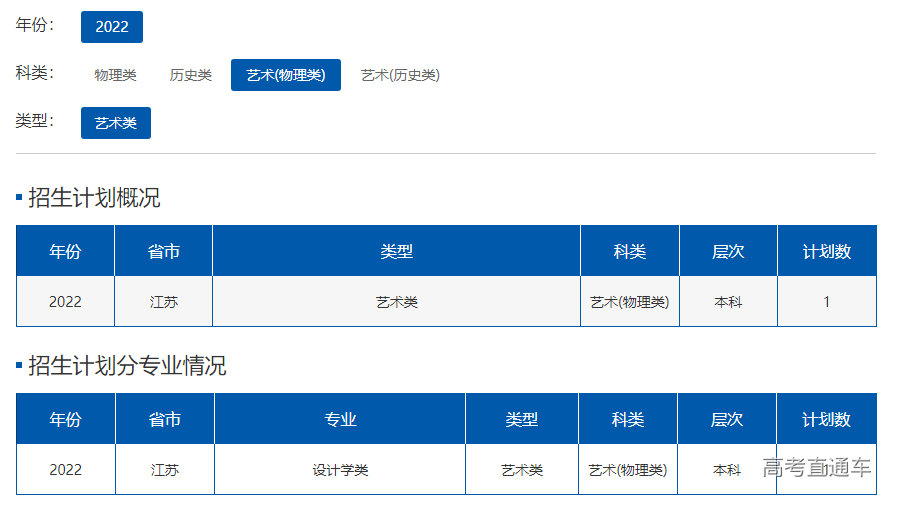Click 年份 header in the majors table
The width and height of the screenshot is (900, 507).
[x=65, y=420]
